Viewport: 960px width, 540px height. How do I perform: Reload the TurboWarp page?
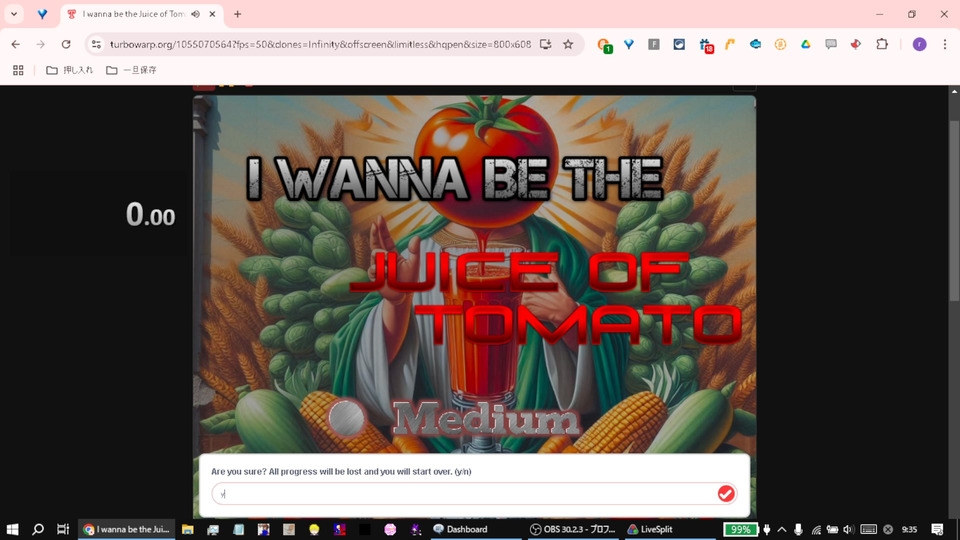coord(66,44)
